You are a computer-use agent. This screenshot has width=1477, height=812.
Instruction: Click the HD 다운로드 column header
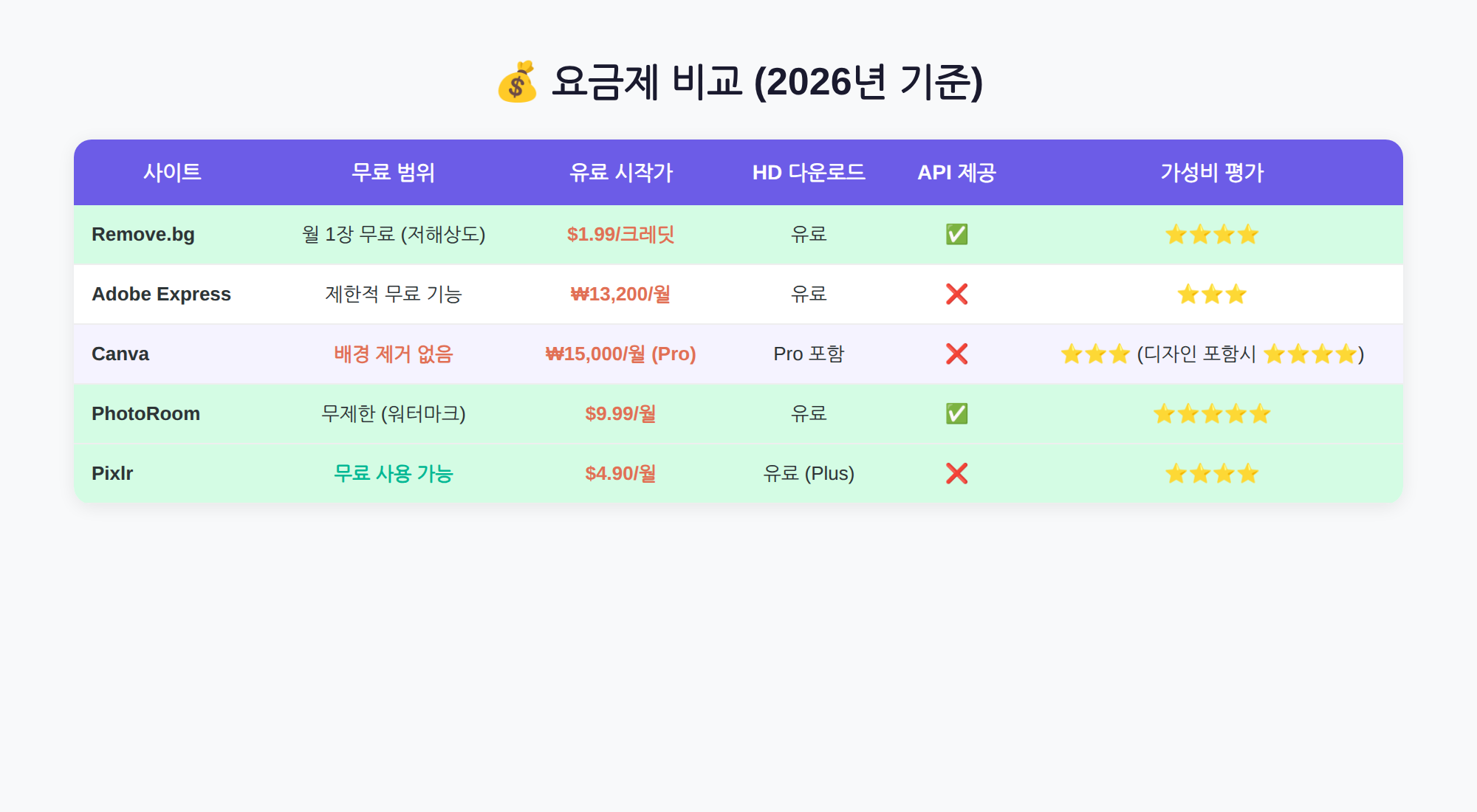(x=809, y=172)
